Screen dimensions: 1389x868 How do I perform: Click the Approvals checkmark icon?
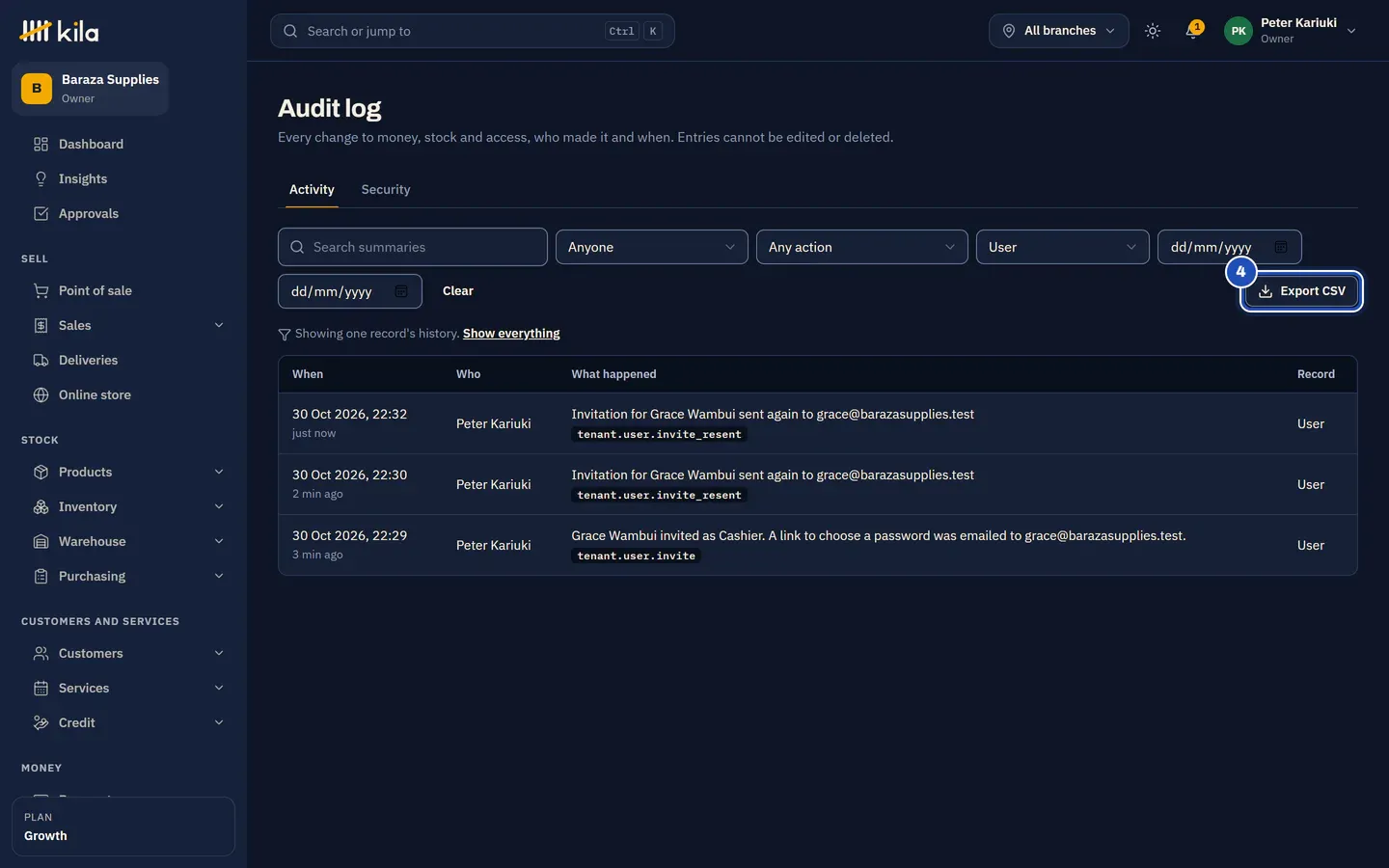click(x=41, y=214)
